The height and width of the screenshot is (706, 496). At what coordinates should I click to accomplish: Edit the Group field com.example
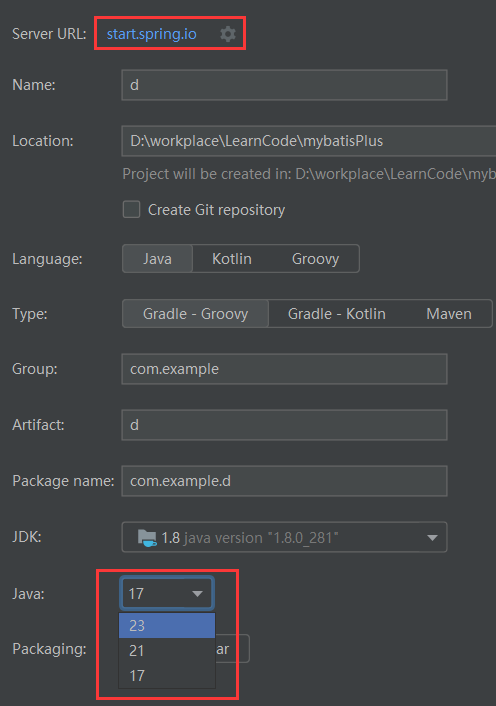coord(284,369)
